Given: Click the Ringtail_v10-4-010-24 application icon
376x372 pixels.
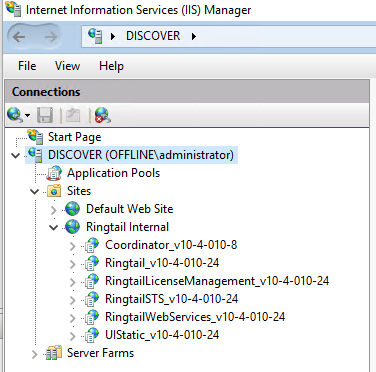Looking at the screenshot, I should click(x=91, y=263).
